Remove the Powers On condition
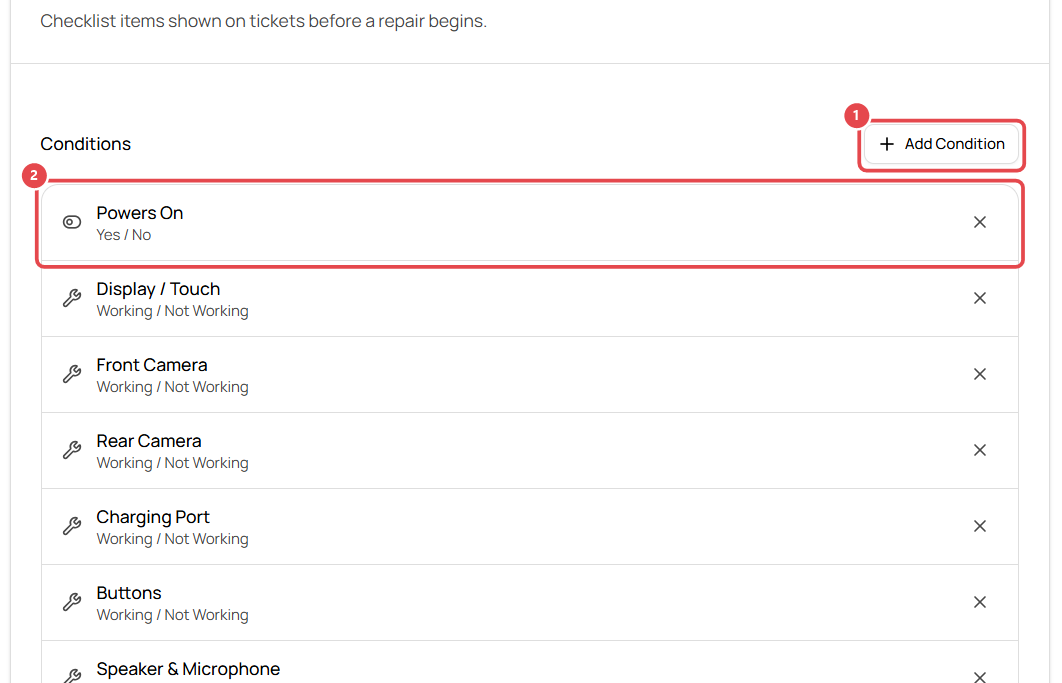This screenshot has height=683, width=1062. pyautogui.click(x=979, y=222)
